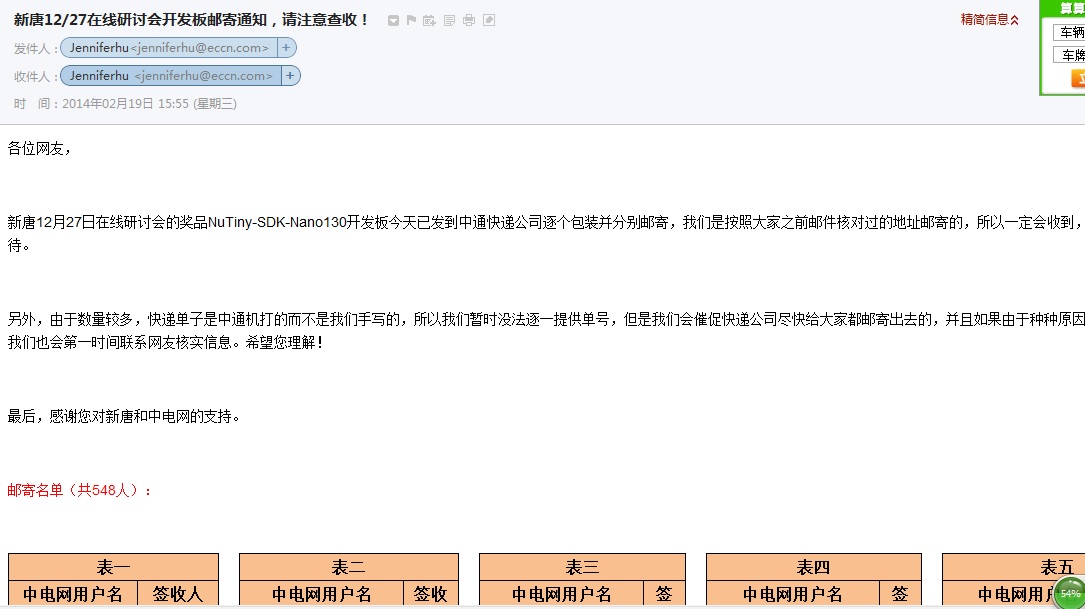The height and width of the screenshot is (609, 1085).
Task: Flag this email with the flag icon
Action: click(x=411, y=21)
